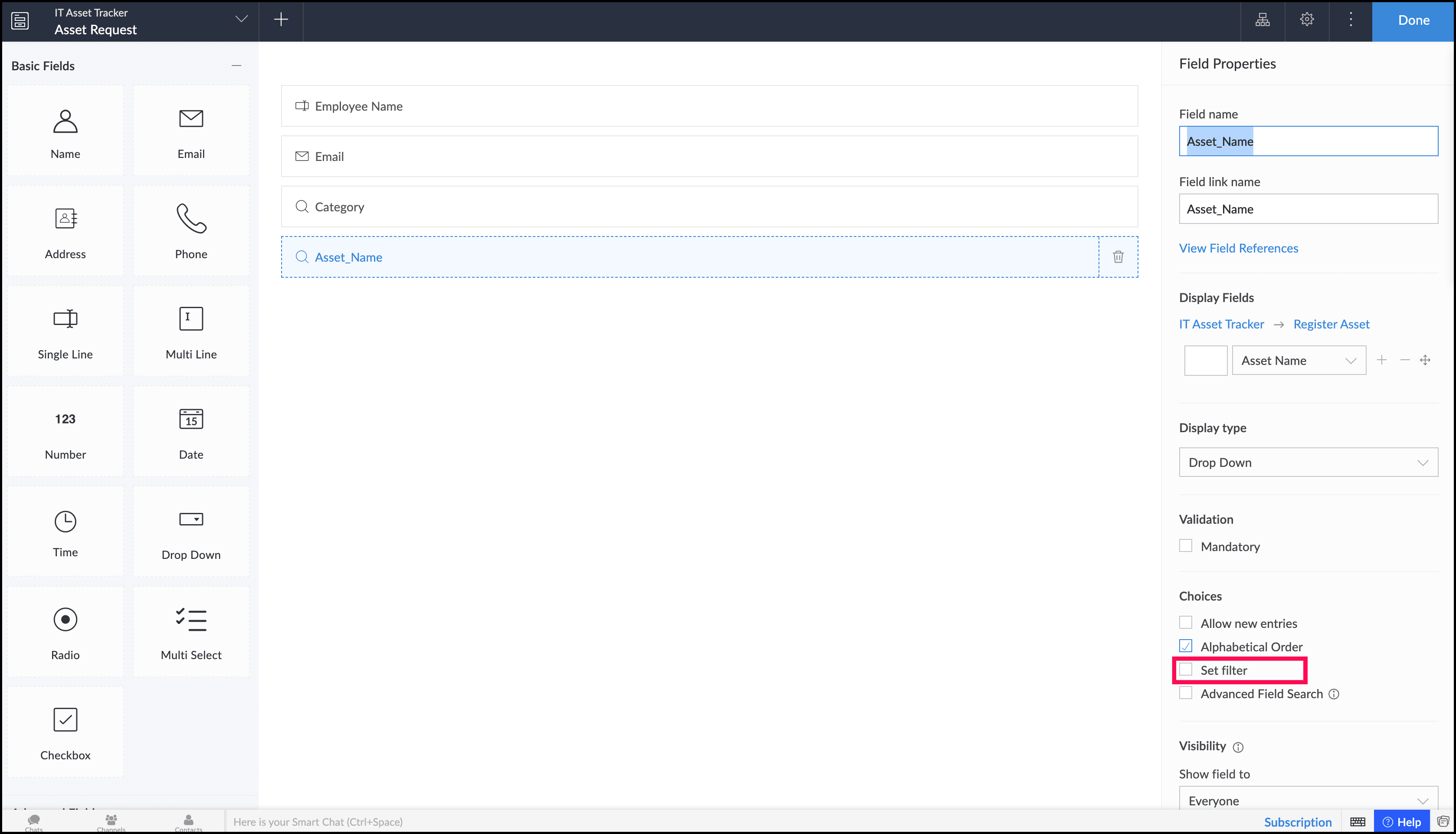Image resolution: width=1456 pixels, height=834 pixels.
Task: Click the Field link name input
Action: 1308,209
